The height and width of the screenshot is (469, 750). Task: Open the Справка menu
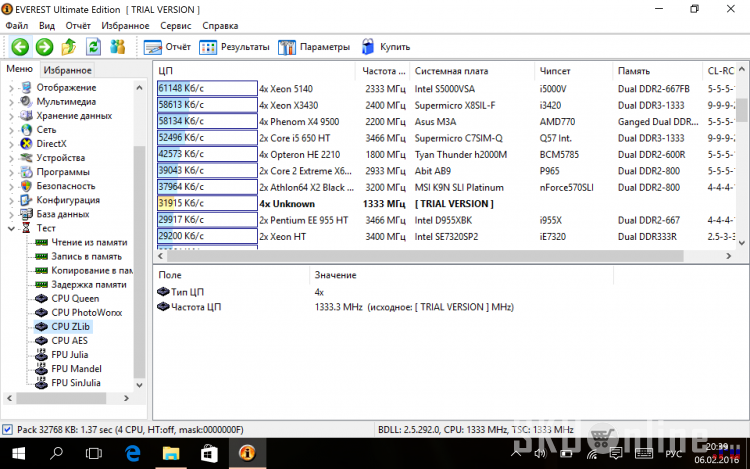(220, 26)
